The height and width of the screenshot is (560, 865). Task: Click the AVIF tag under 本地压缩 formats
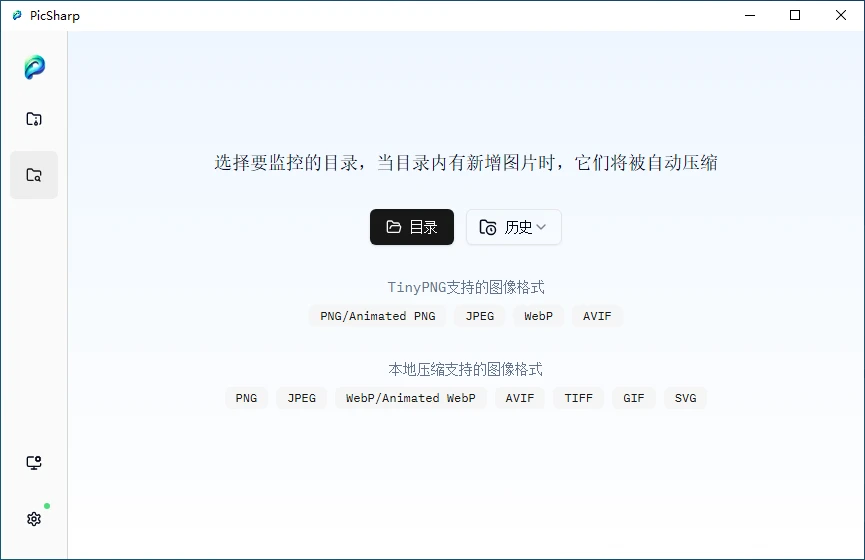click(x=519, y=398)
